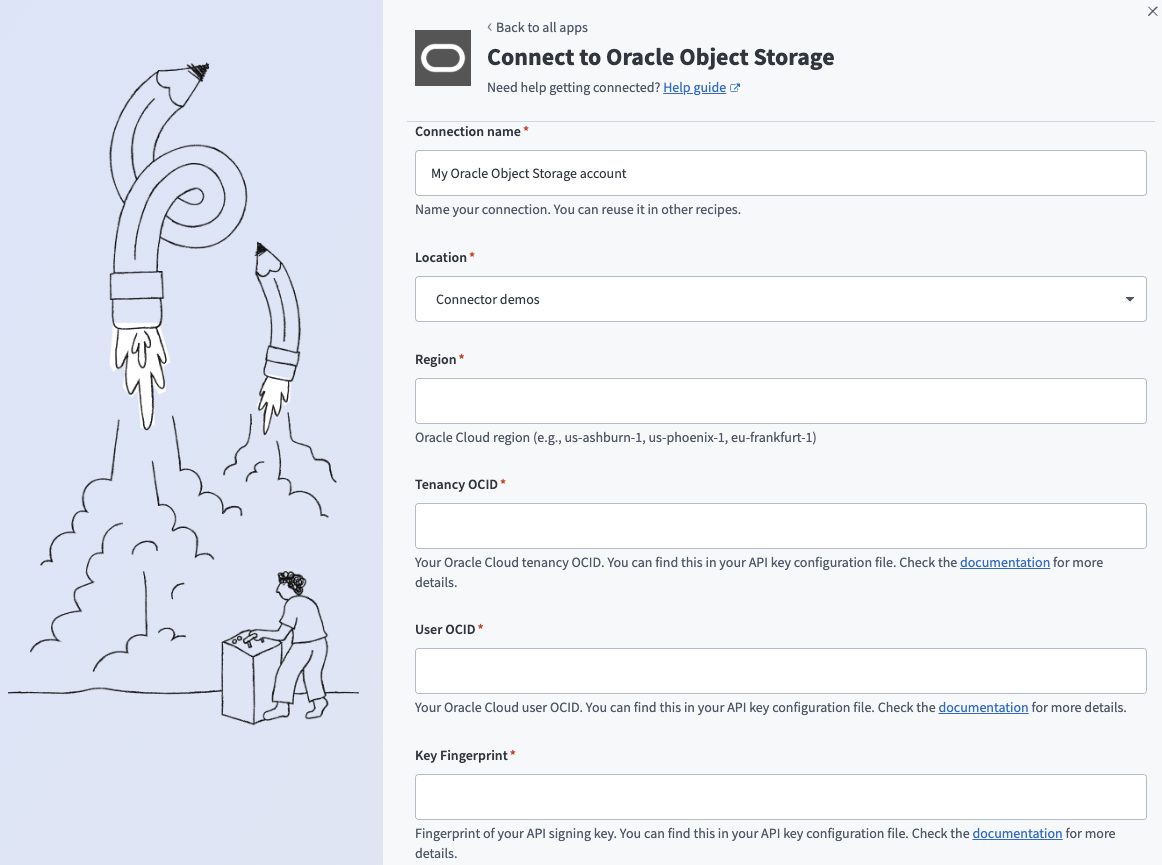Viewport: 1162px width, 865px height.
Task: Click the currently selected Connector demos value
Action: (487, 298)
